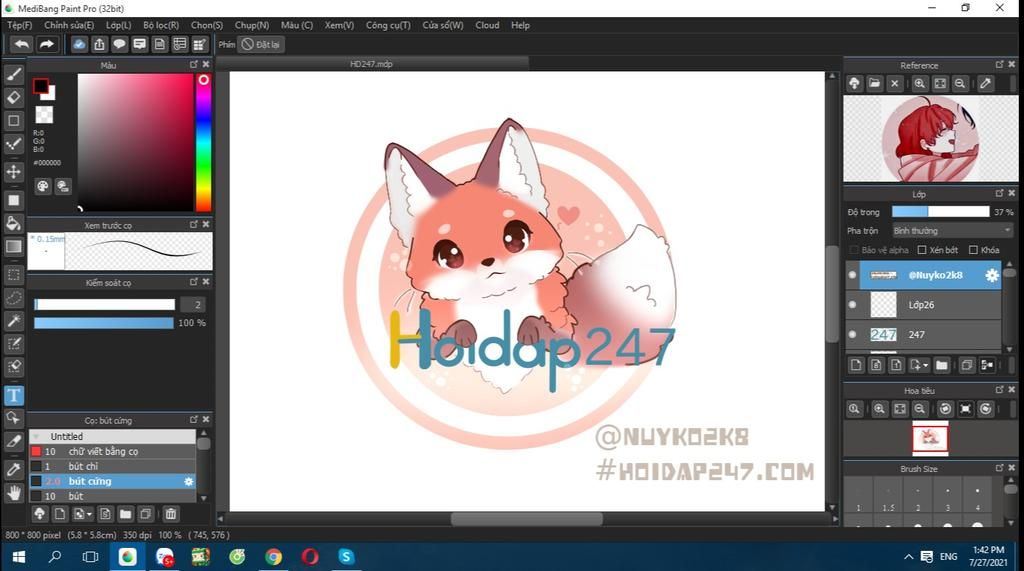The height and width of the screenshot is (571, 1024).
Task: Select the chữ viết bằng cọ brush
Action: pos(112,451)
